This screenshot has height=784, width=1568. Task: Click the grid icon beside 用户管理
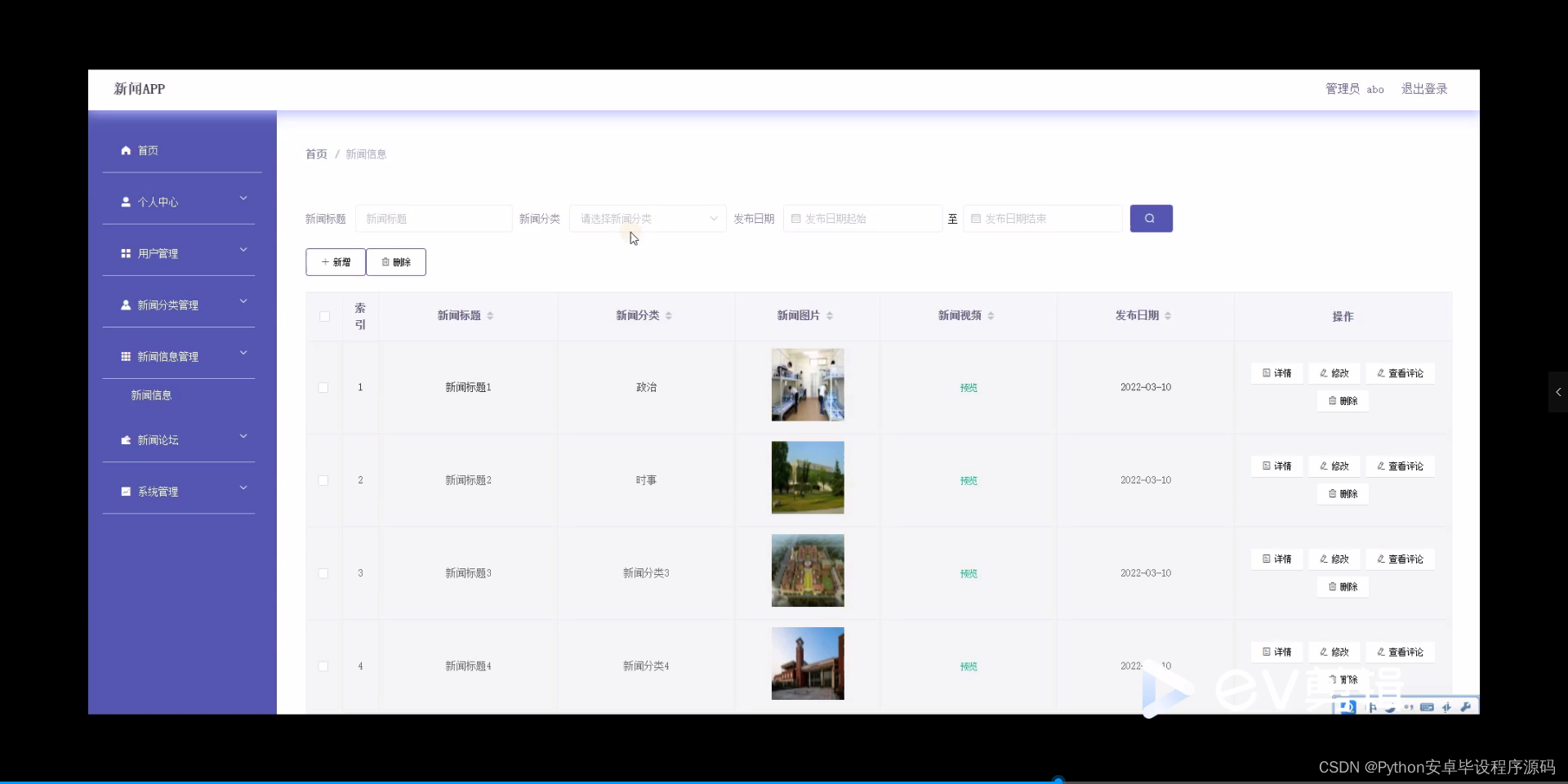point(125,253)
